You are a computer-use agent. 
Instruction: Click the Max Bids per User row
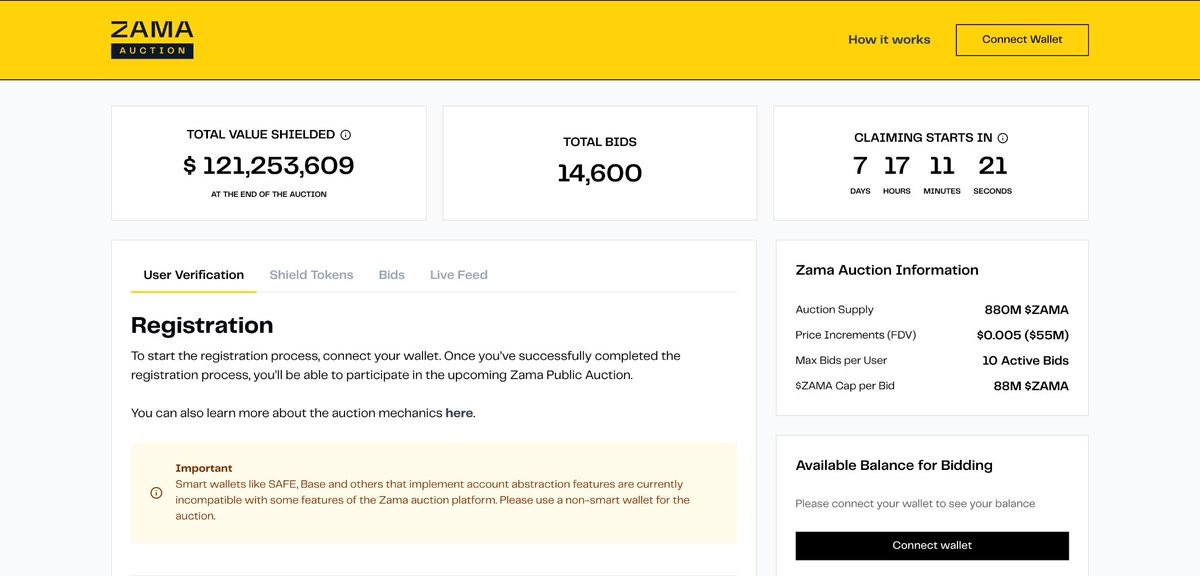(931, 361)
